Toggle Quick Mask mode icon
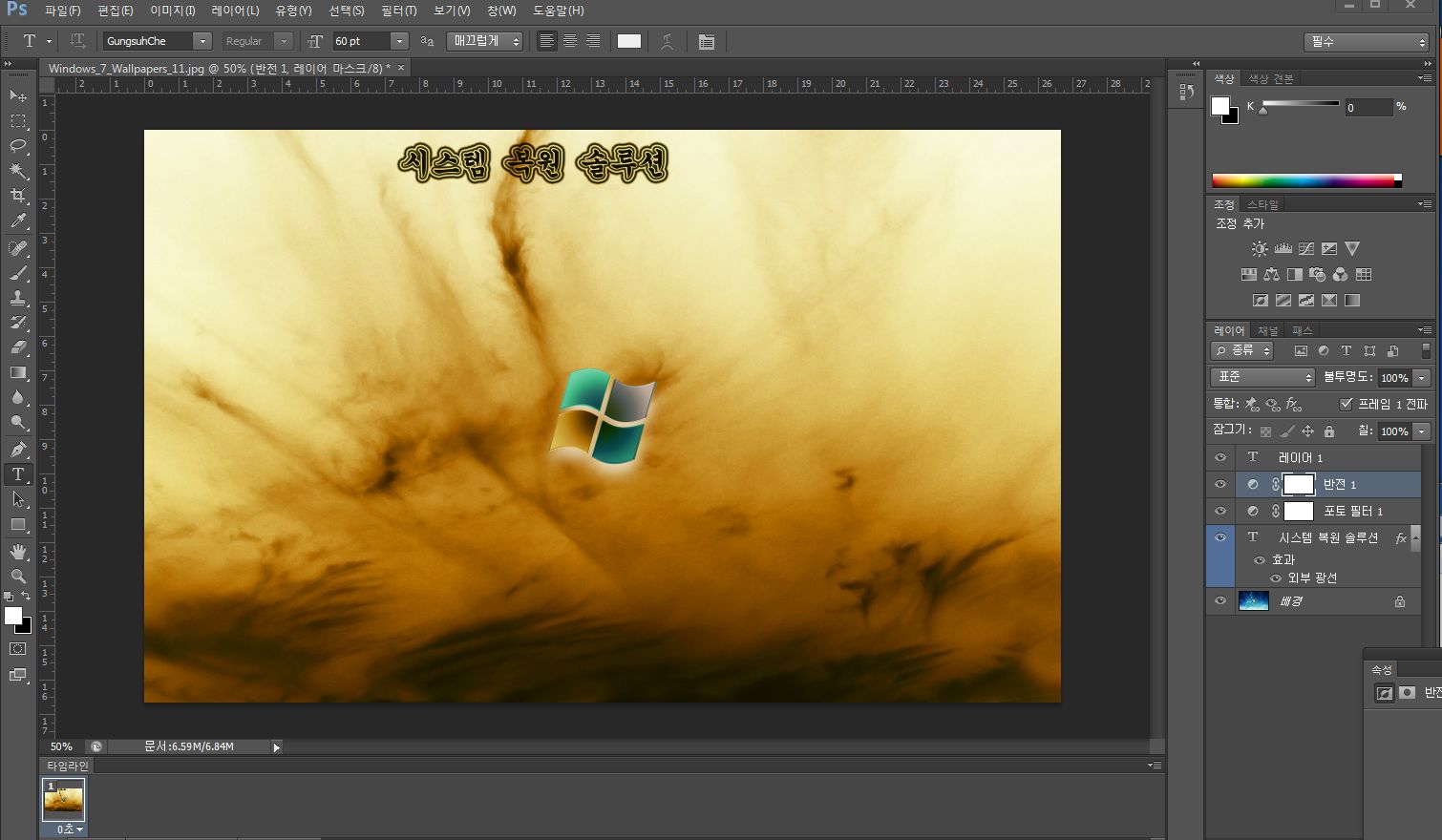This screenshot has width=1442, height=840. 18,648
